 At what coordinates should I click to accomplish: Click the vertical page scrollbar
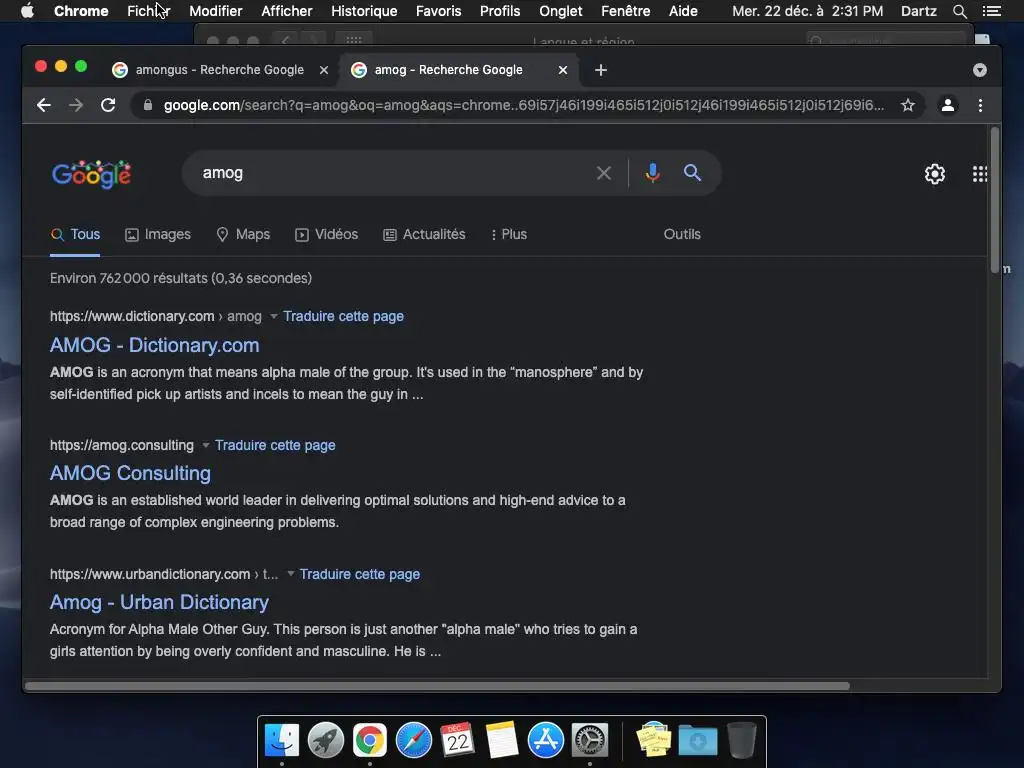pyautogui.click(x=995, y=200)
